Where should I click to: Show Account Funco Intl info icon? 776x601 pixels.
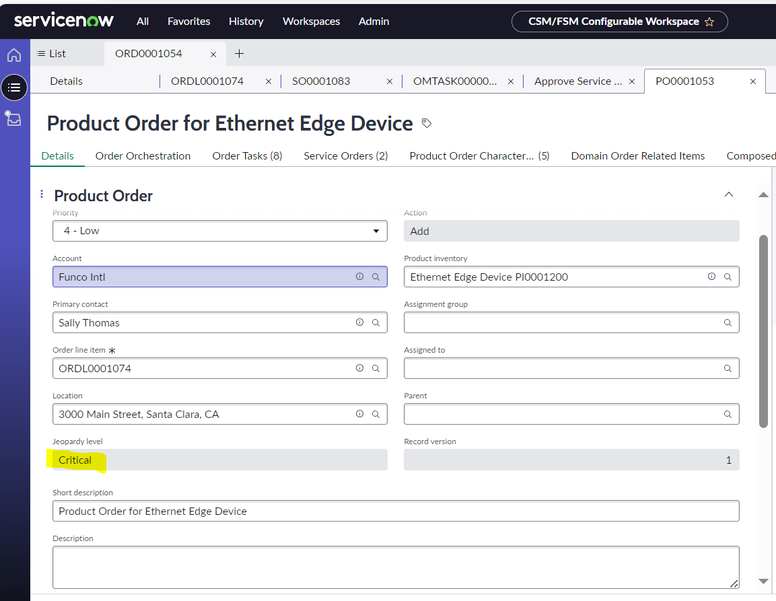coord(360,277)
